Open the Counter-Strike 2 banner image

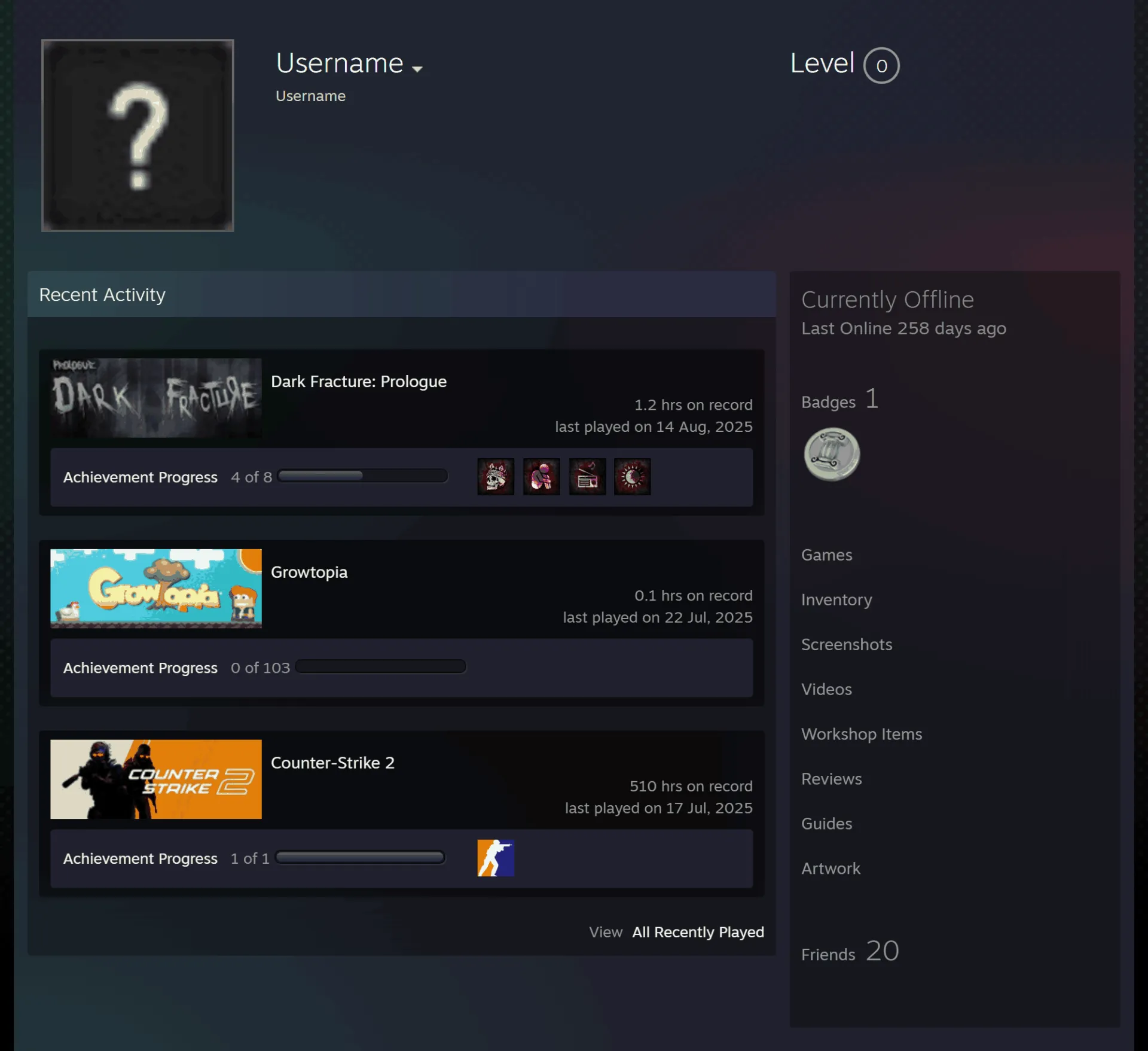[x=155, y=779]
